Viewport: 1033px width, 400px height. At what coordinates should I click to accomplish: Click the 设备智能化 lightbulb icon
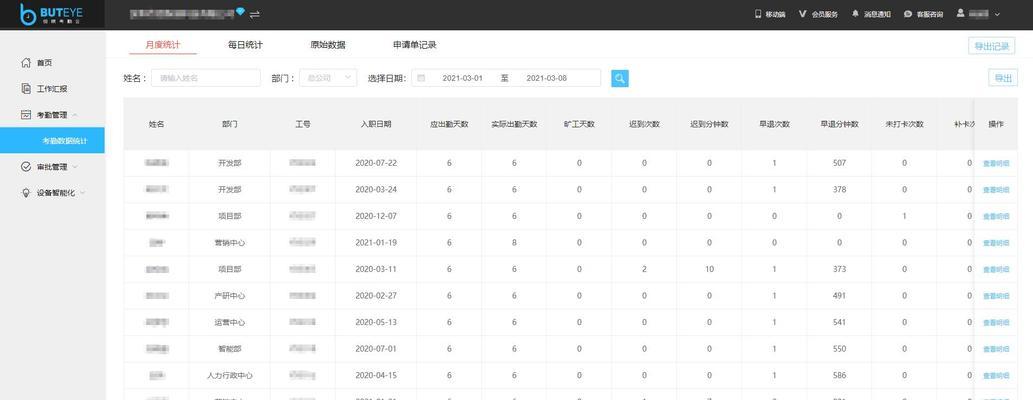(26, 192)
